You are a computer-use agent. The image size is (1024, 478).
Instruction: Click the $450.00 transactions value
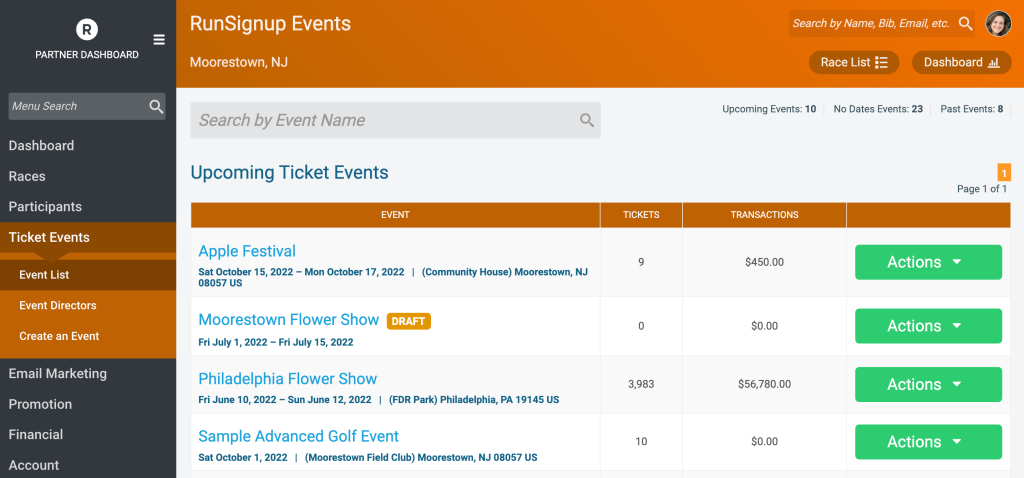pyautogui.click(x=765, y=263)
